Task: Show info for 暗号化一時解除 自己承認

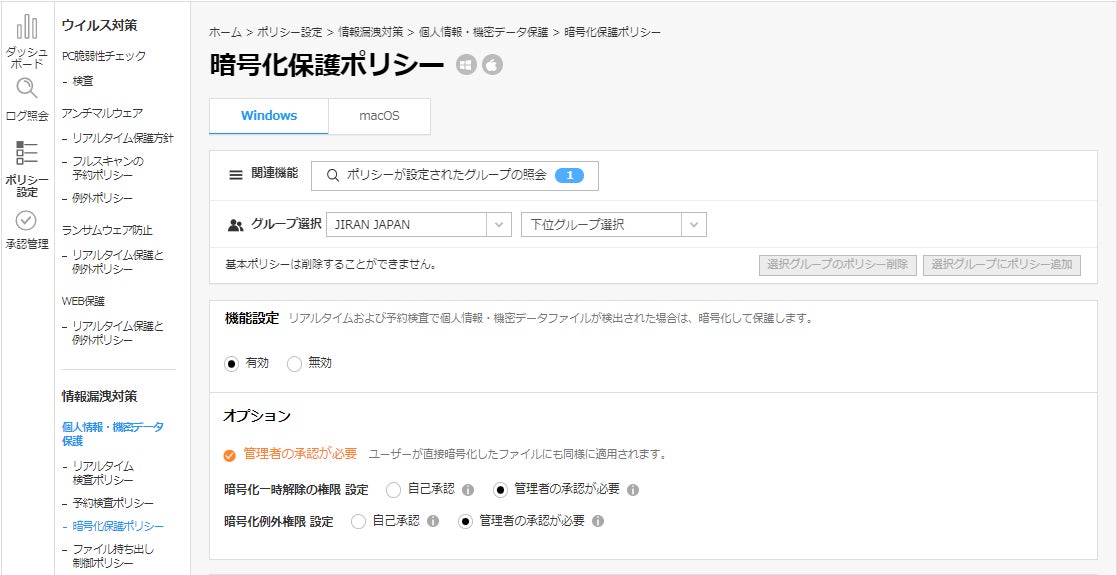Action: [x=468, y=490]
